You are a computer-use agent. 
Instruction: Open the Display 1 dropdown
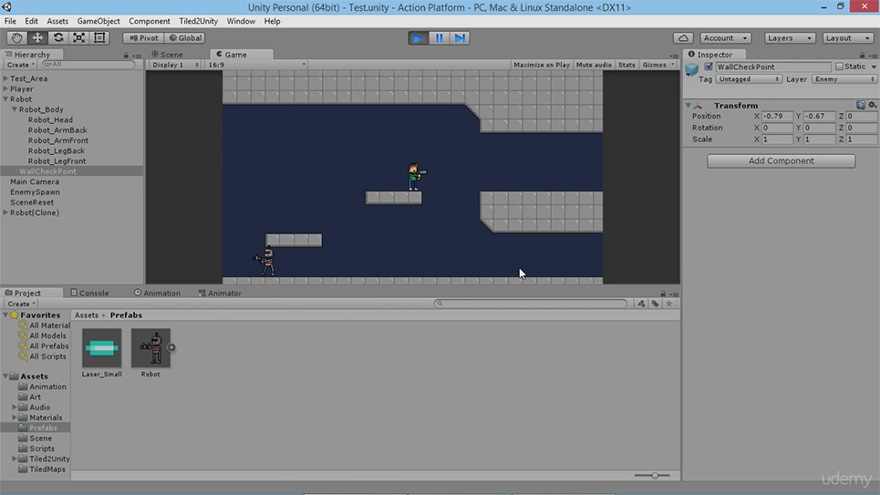(175, 65)
